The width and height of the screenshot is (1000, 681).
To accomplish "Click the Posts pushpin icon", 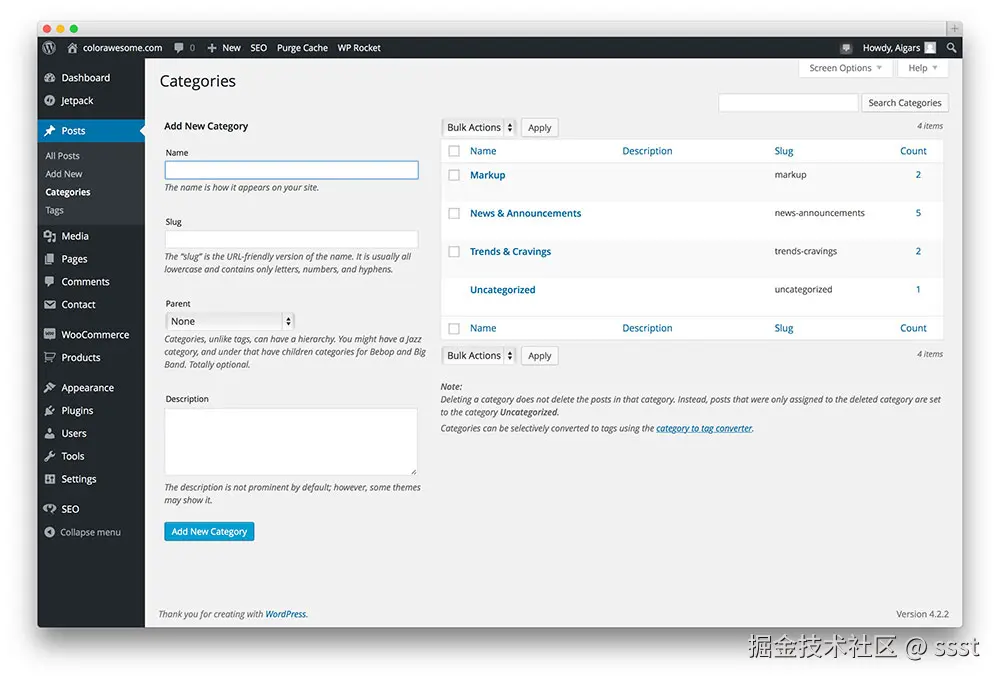I will coord(50,131).
